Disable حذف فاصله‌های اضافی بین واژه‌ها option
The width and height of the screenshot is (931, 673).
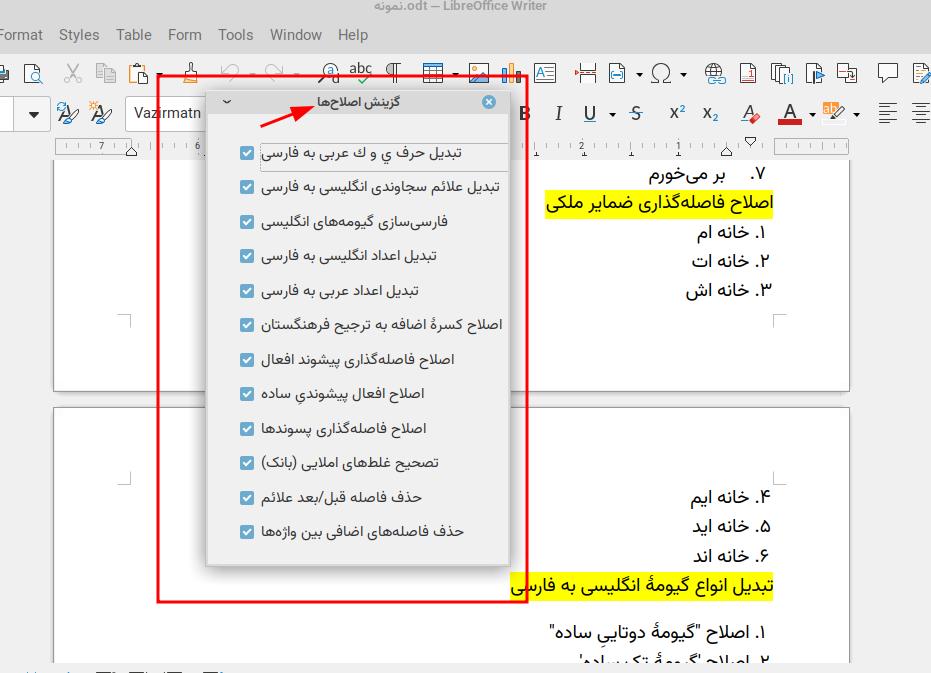pyautogui.click(x=247, y=532)
